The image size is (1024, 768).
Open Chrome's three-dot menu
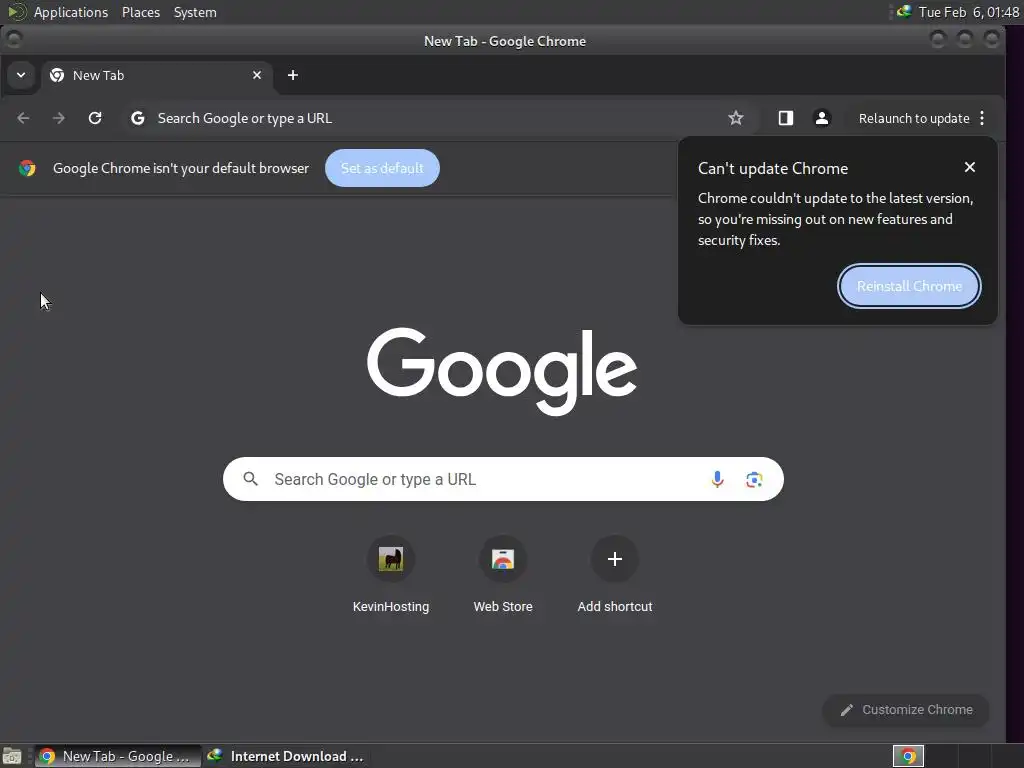pyautogui.click(x=982, y=118)
